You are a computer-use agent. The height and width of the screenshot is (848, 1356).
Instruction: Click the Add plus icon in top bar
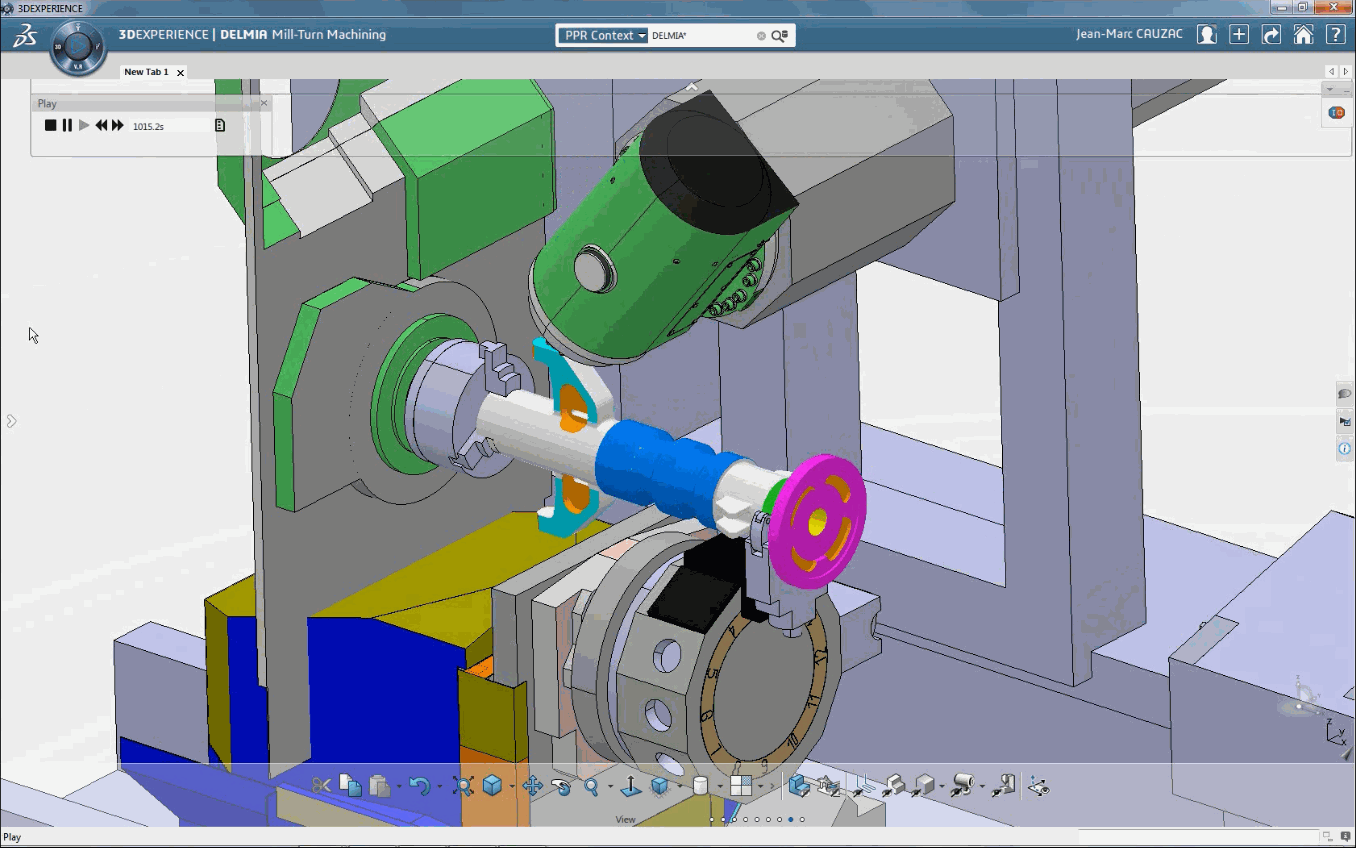[1239, 35]
